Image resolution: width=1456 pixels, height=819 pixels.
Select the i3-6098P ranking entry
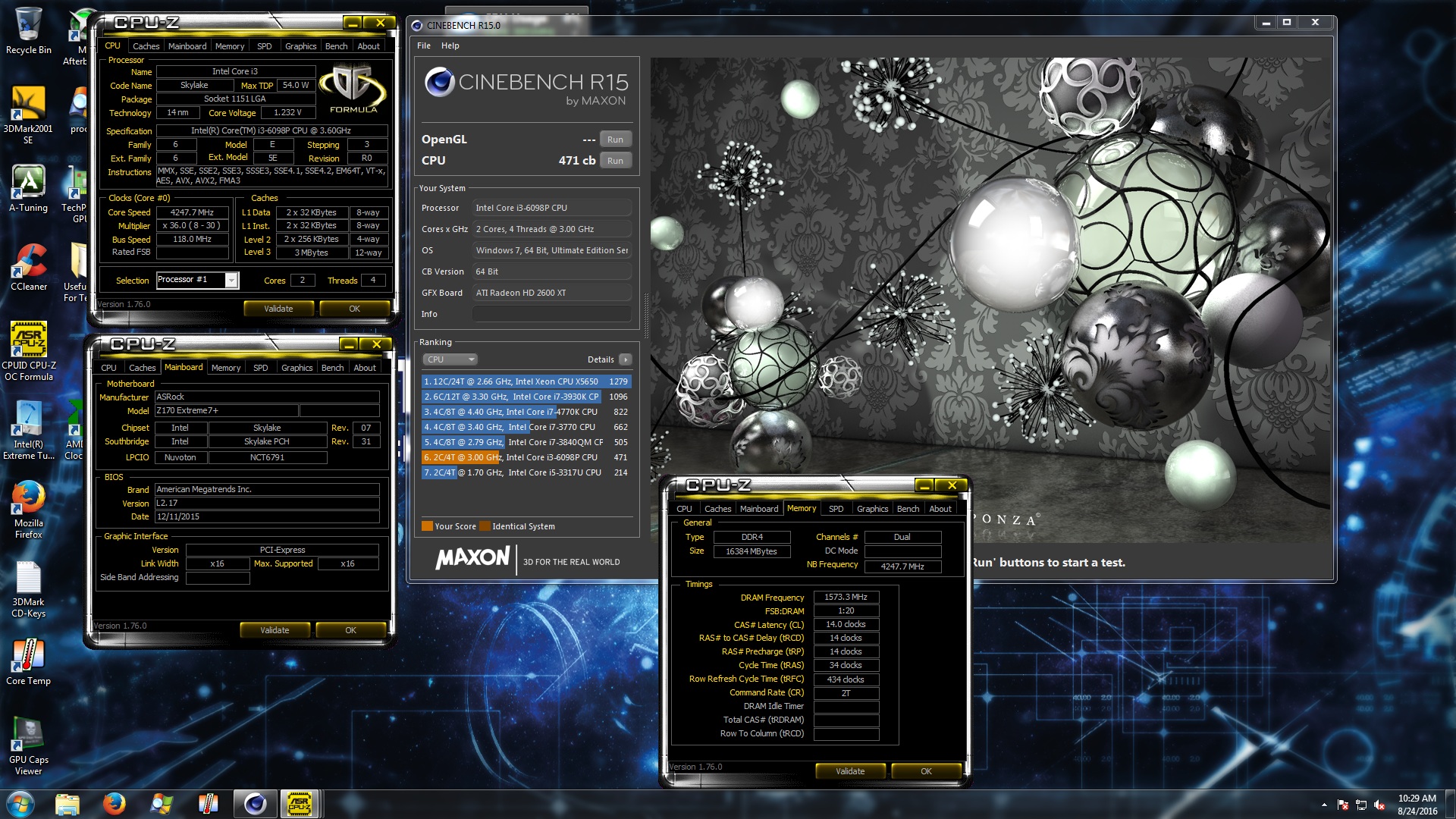[x=526, y=457]
